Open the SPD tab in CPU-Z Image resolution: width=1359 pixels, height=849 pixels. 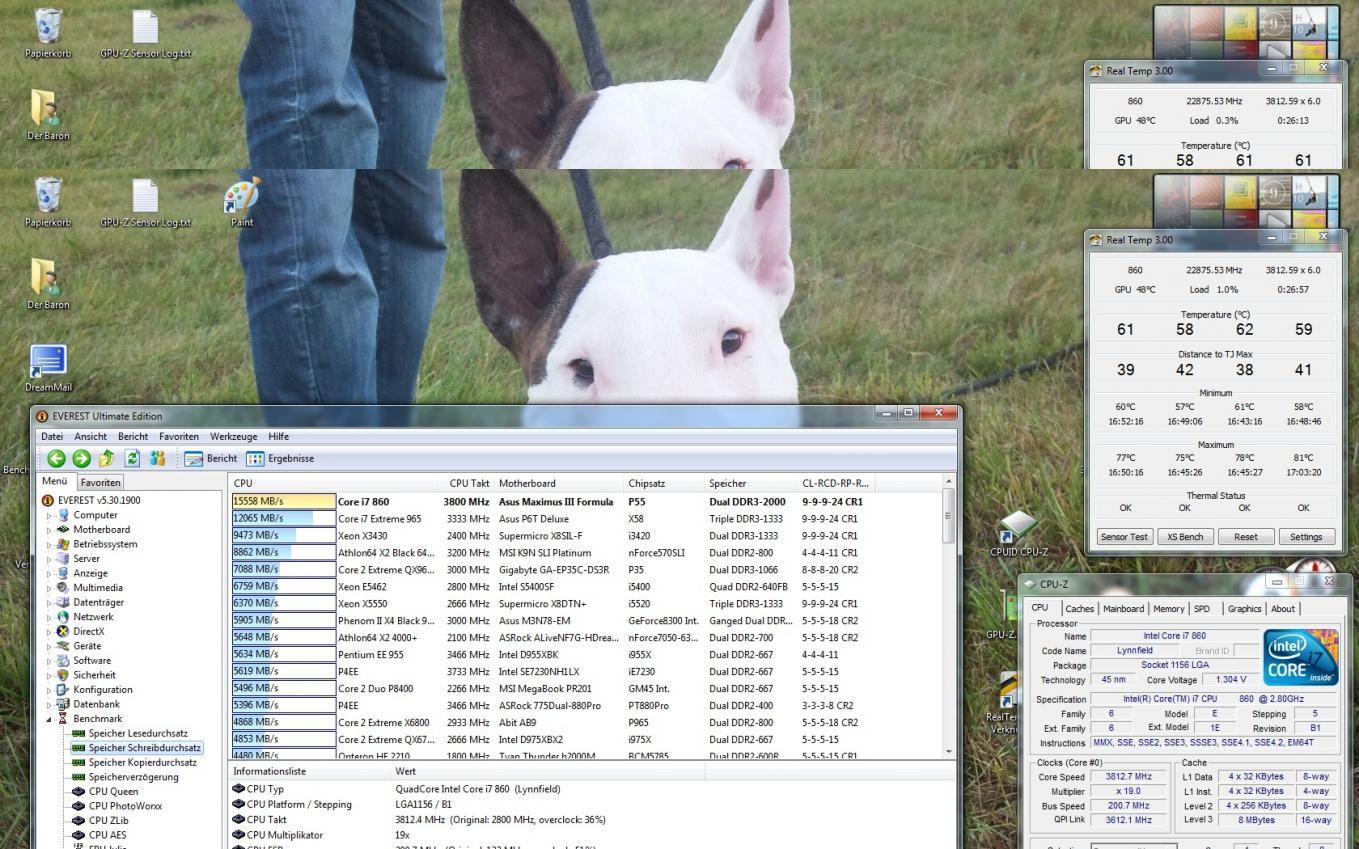coord(1202,608)
